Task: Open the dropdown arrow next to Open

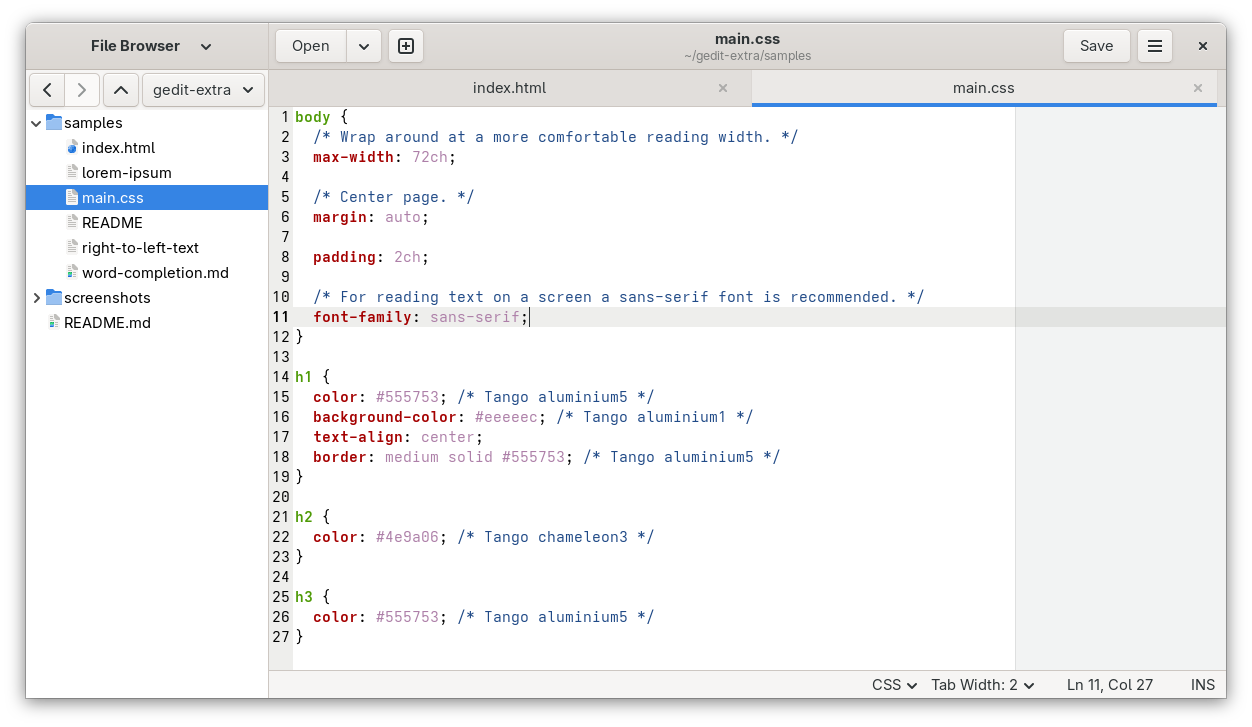Action: (x=364, y=45)
